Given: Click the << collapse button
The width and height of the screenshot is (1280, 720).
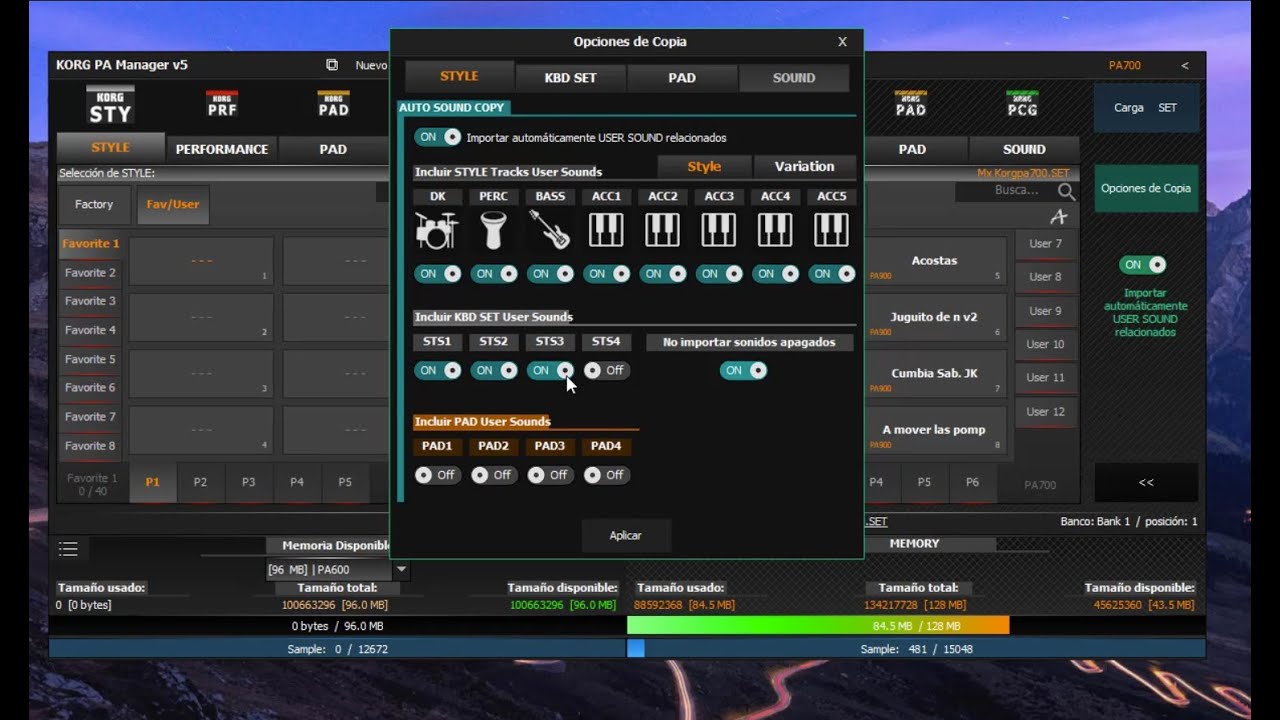Looking at the screenshot, I should coord(1146,482).
